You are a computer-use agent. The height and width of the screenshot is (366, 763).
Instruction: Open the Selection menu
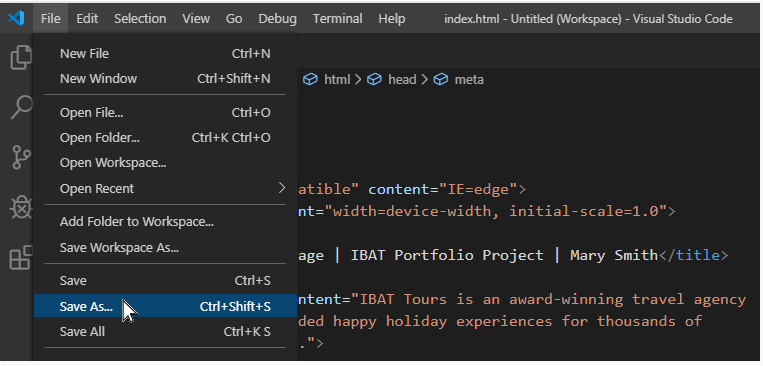point(140,18)
